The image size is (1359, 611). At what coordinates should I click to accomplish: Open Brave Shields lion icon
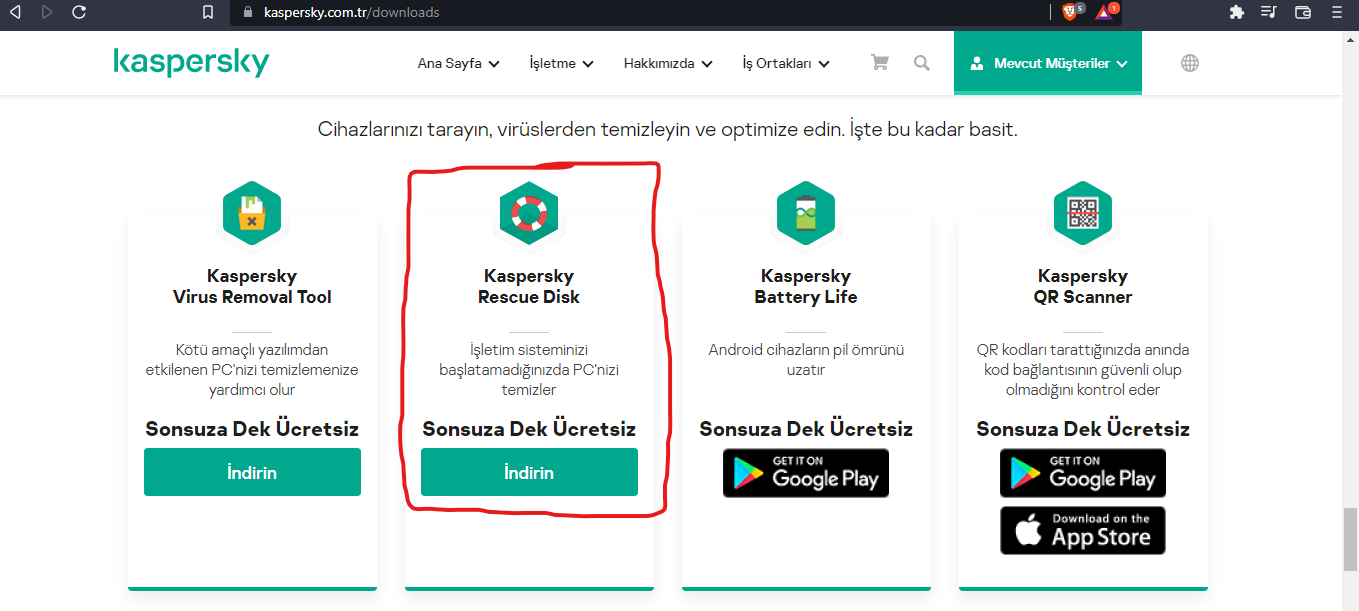coord(1071,12)
